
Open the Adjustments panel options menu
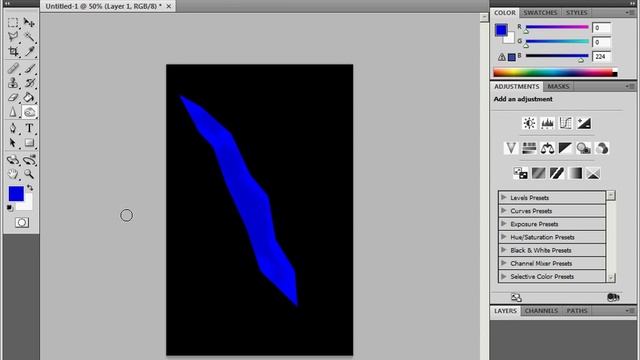[630, 87]
